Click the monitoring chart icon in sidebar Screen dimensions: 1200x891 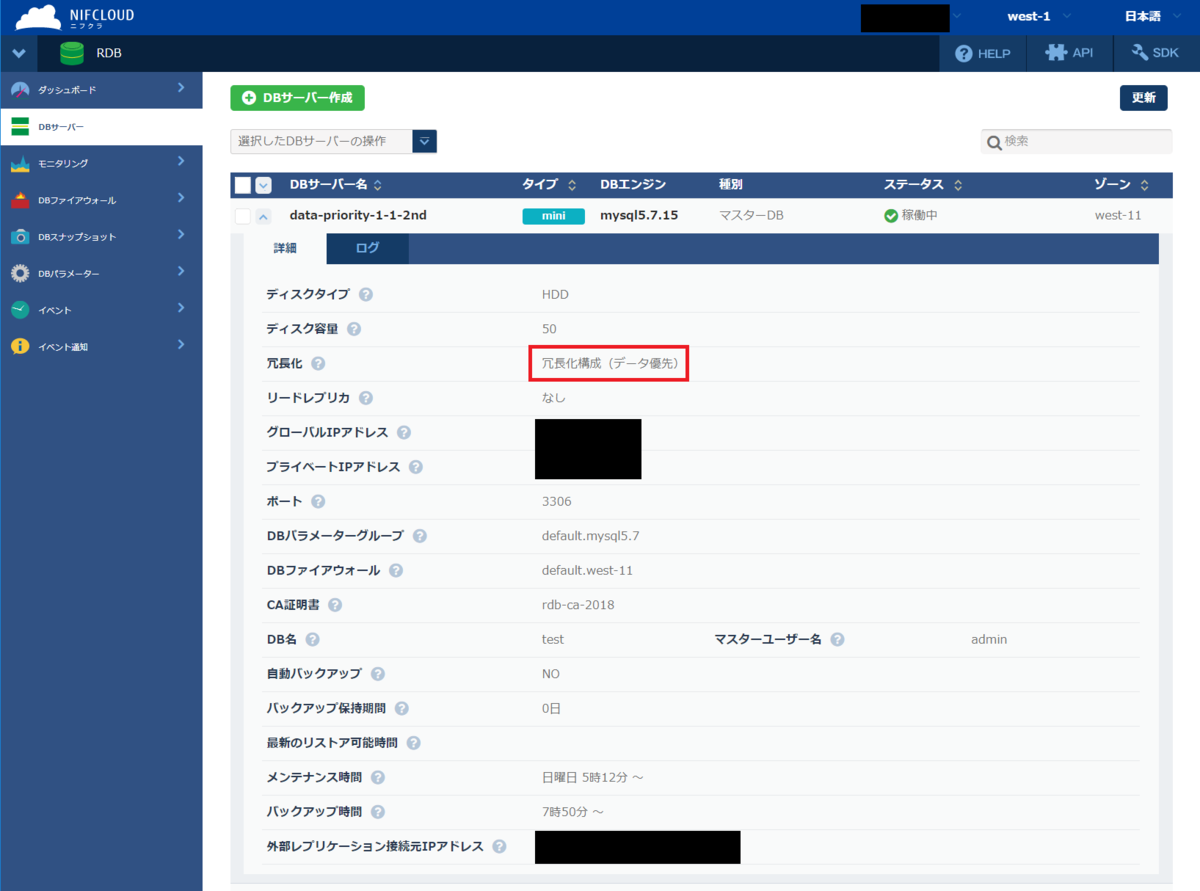tap(20, 163)
